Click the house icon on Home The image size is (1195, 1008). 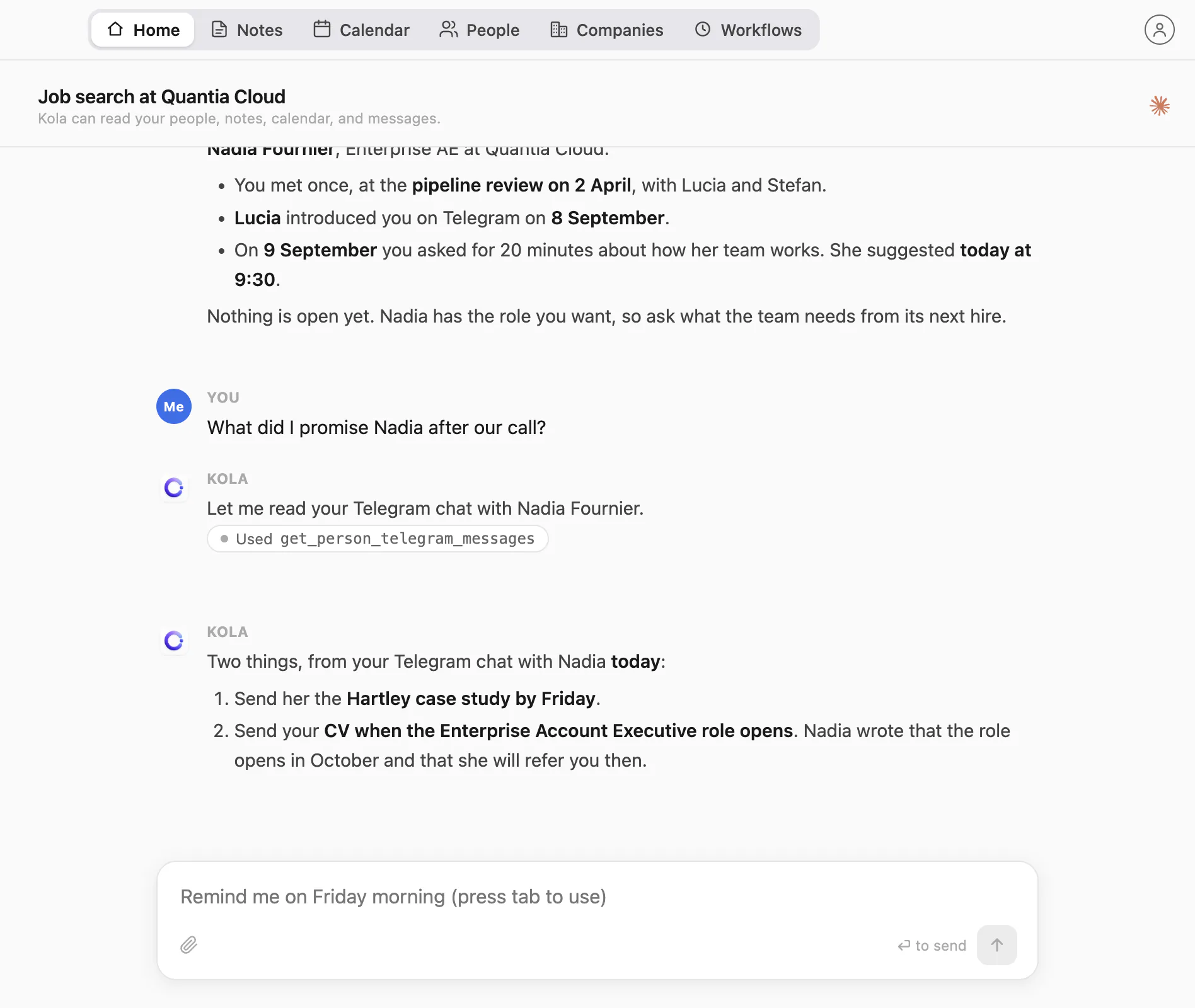[115, 29]
